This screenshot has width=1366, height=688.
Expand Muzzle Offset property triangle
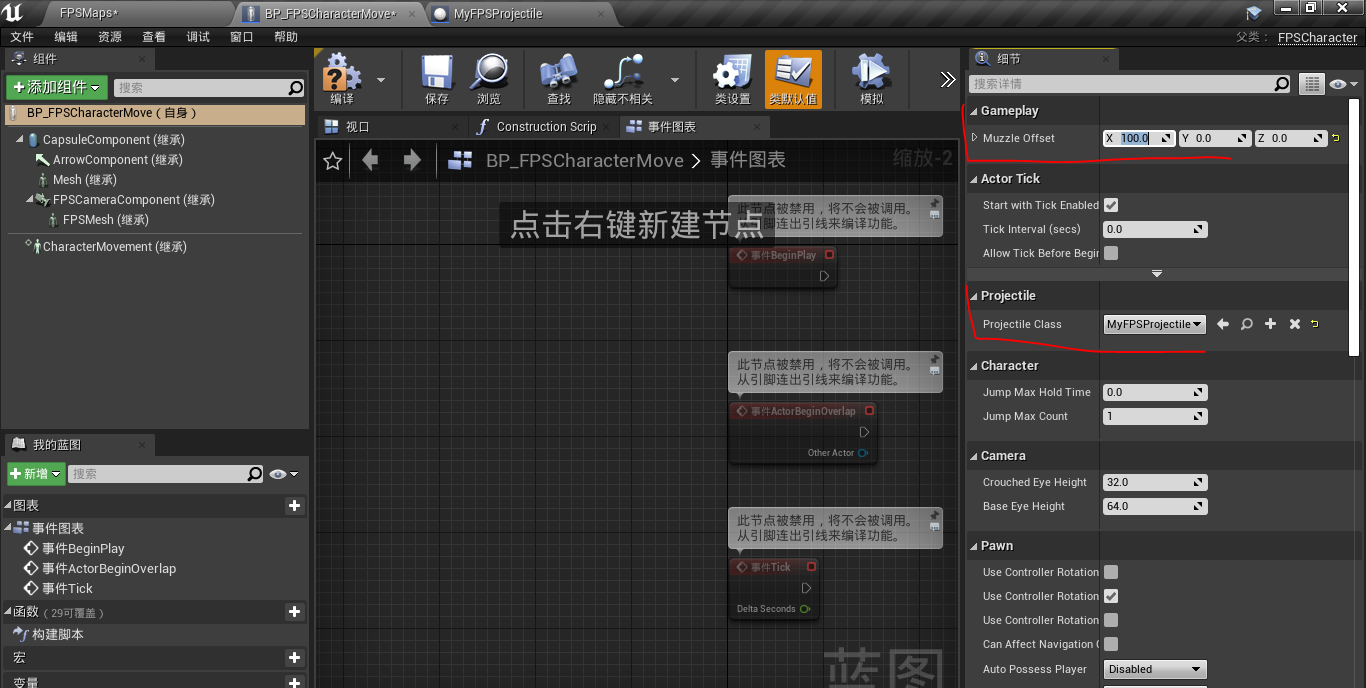[975, 138]
